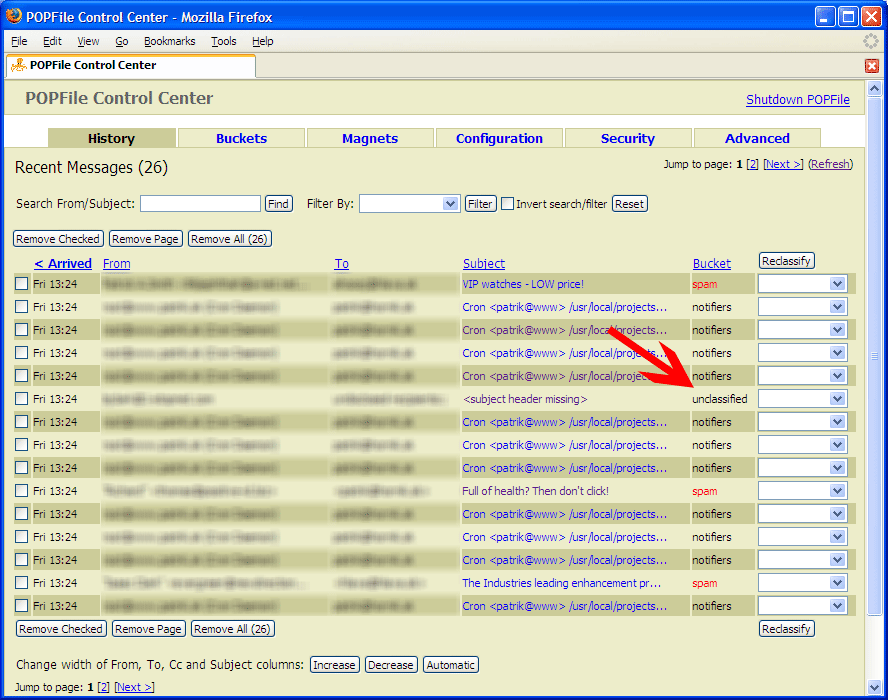Click the Reset button

[629, 204]
